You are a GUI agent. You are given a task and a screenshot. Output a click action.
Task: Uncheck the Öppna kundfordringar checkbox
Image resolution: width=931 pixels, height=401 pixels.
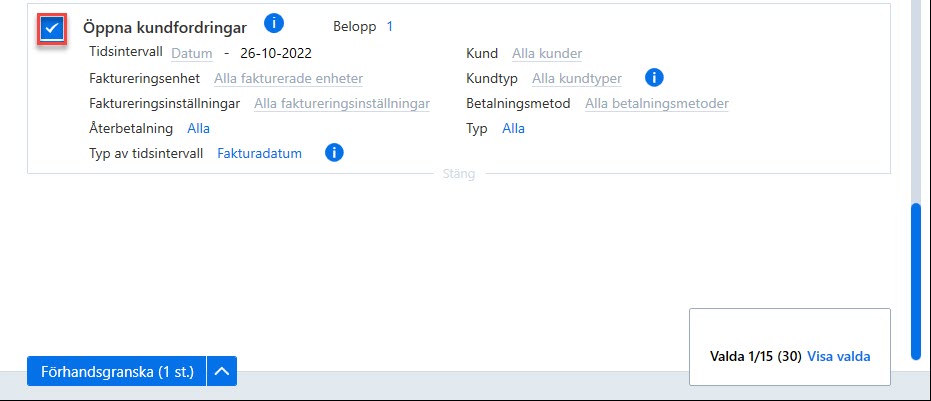[52, 29]
